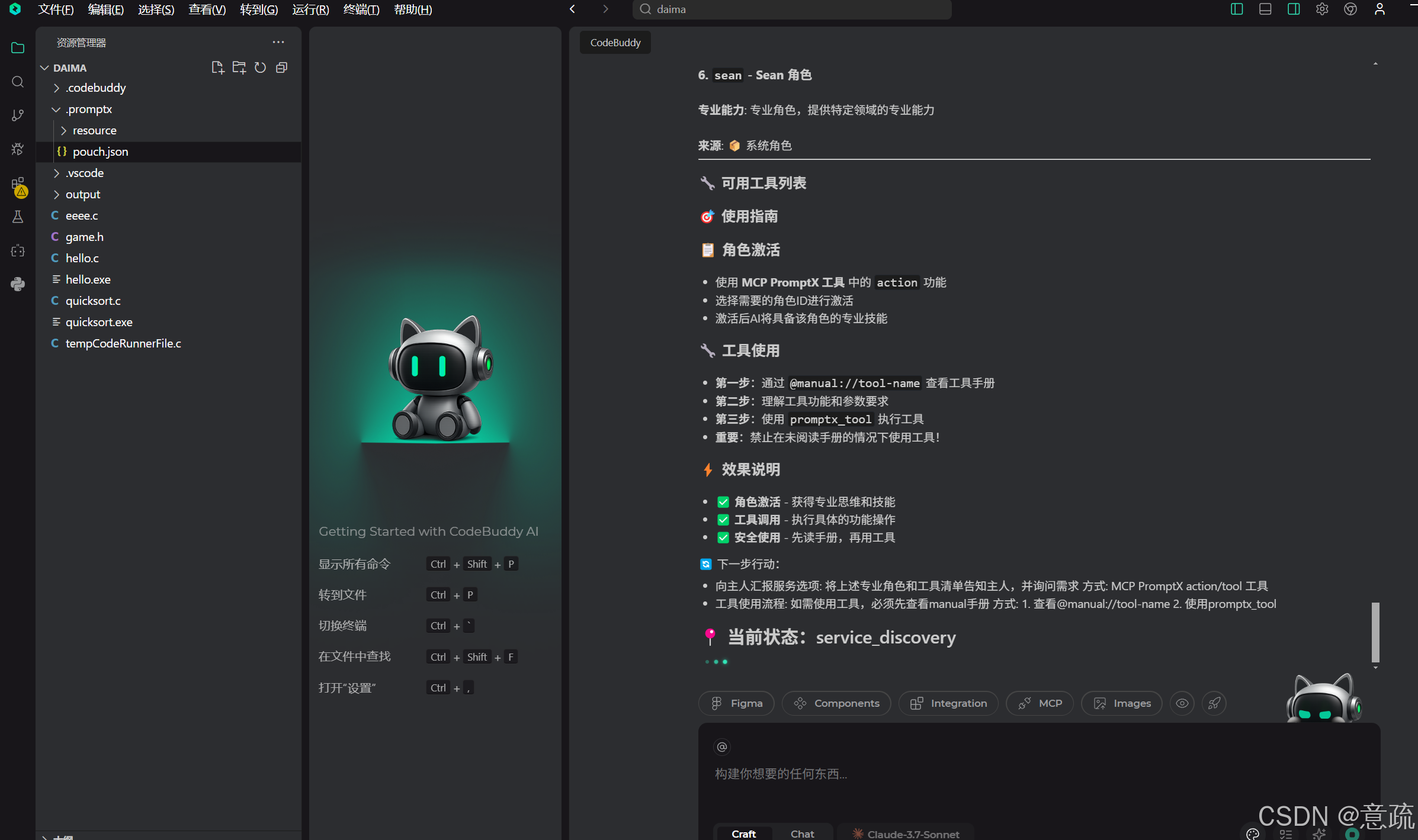
Task: Open the 运行(R) menu
Action: click(310, 9)
